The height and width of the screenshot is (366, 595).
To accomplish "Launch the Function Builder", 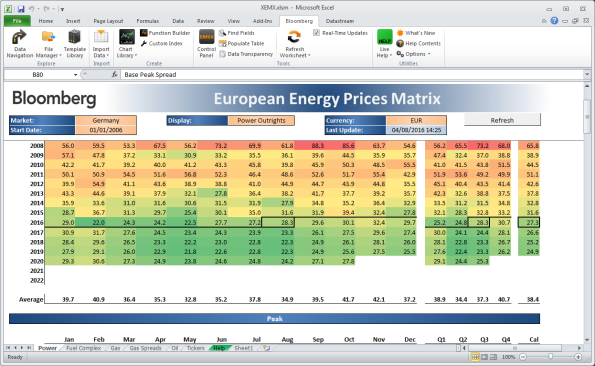I will pyautogui.click(x=165, y=33).
